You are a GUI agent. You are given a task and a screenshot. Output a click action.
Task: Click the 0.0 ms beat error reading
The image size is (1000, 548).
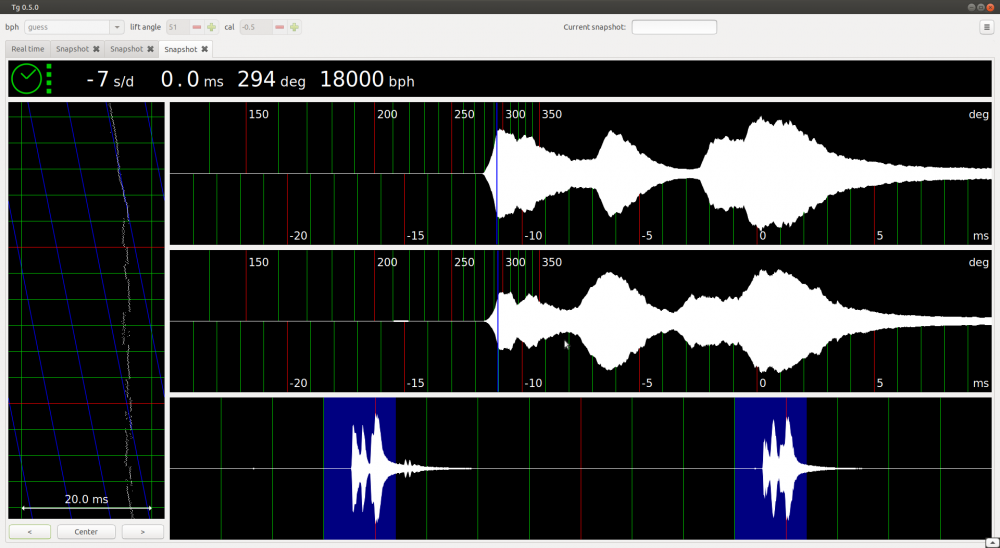coord(192,80)
